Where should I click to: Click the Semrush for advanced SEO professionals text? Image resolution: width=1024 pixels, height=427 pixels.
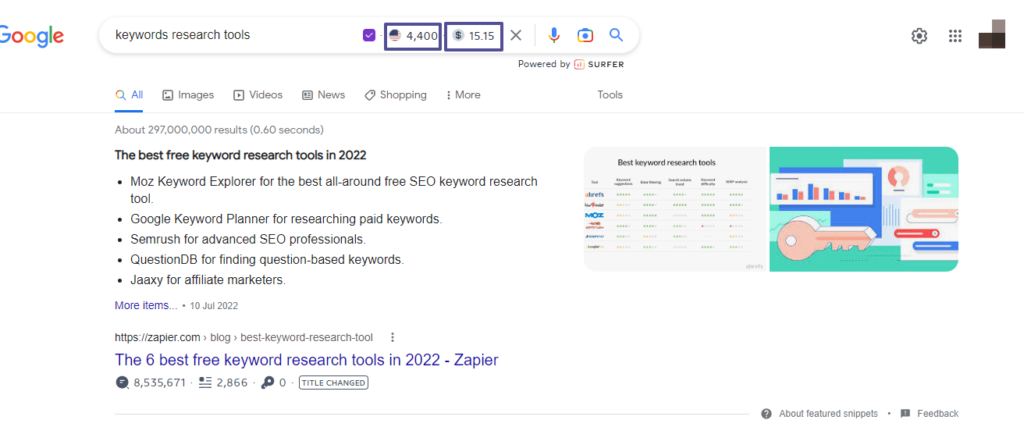point(248,239)
